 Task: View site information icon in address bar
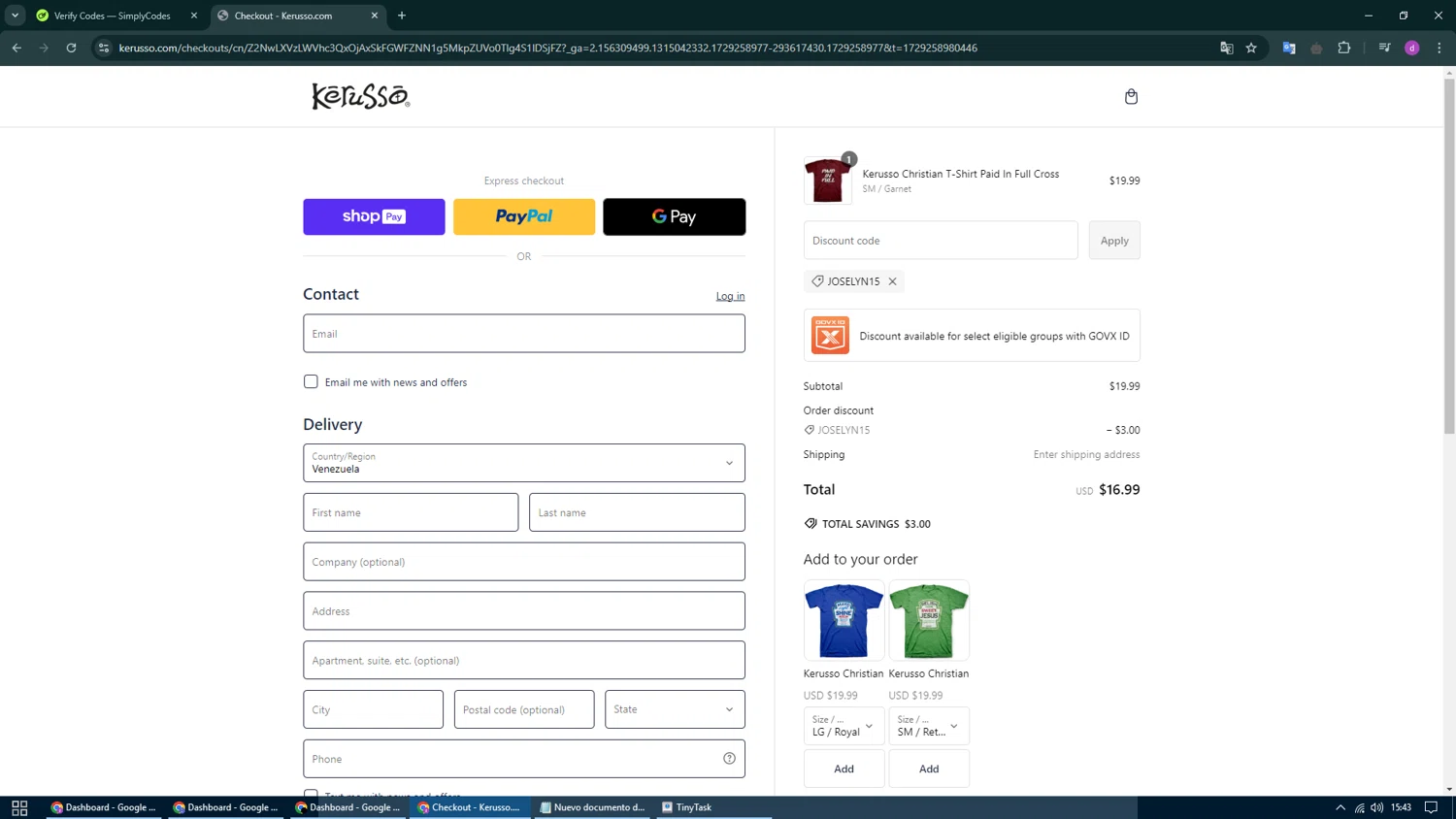[x=104, y=48]
